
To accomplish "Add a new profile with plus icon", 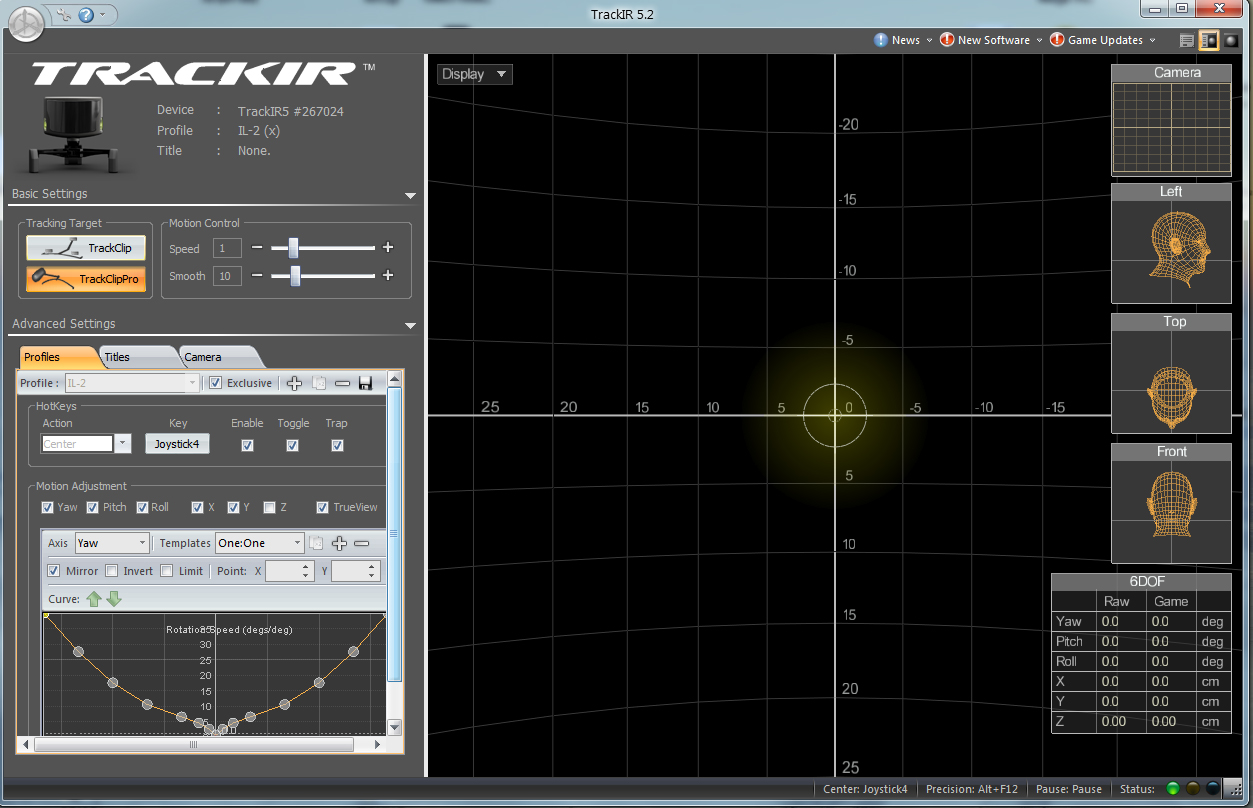I will pos(294,383).
